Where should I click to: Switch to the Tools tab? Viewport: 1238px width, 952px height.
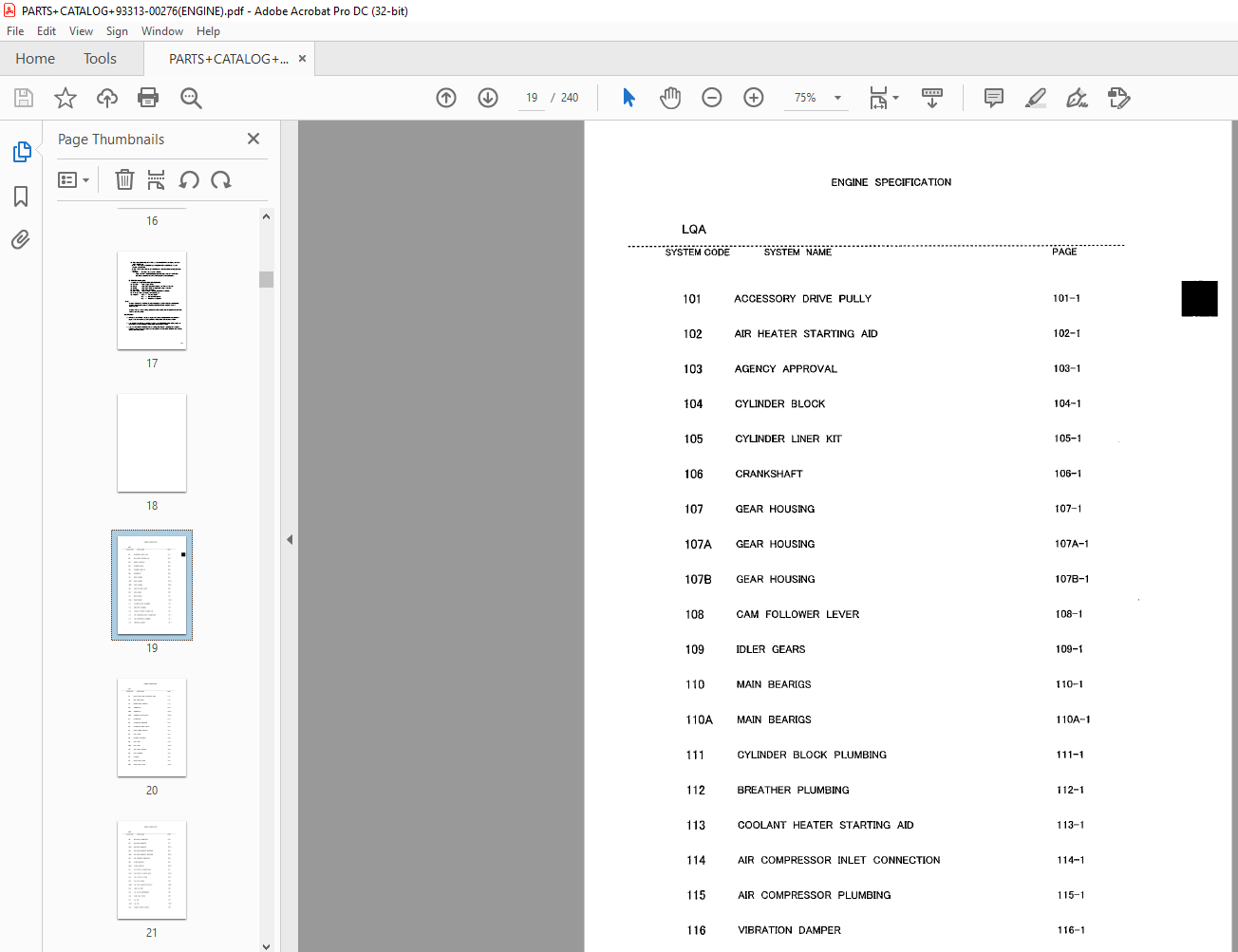click(x=100, y=59)
